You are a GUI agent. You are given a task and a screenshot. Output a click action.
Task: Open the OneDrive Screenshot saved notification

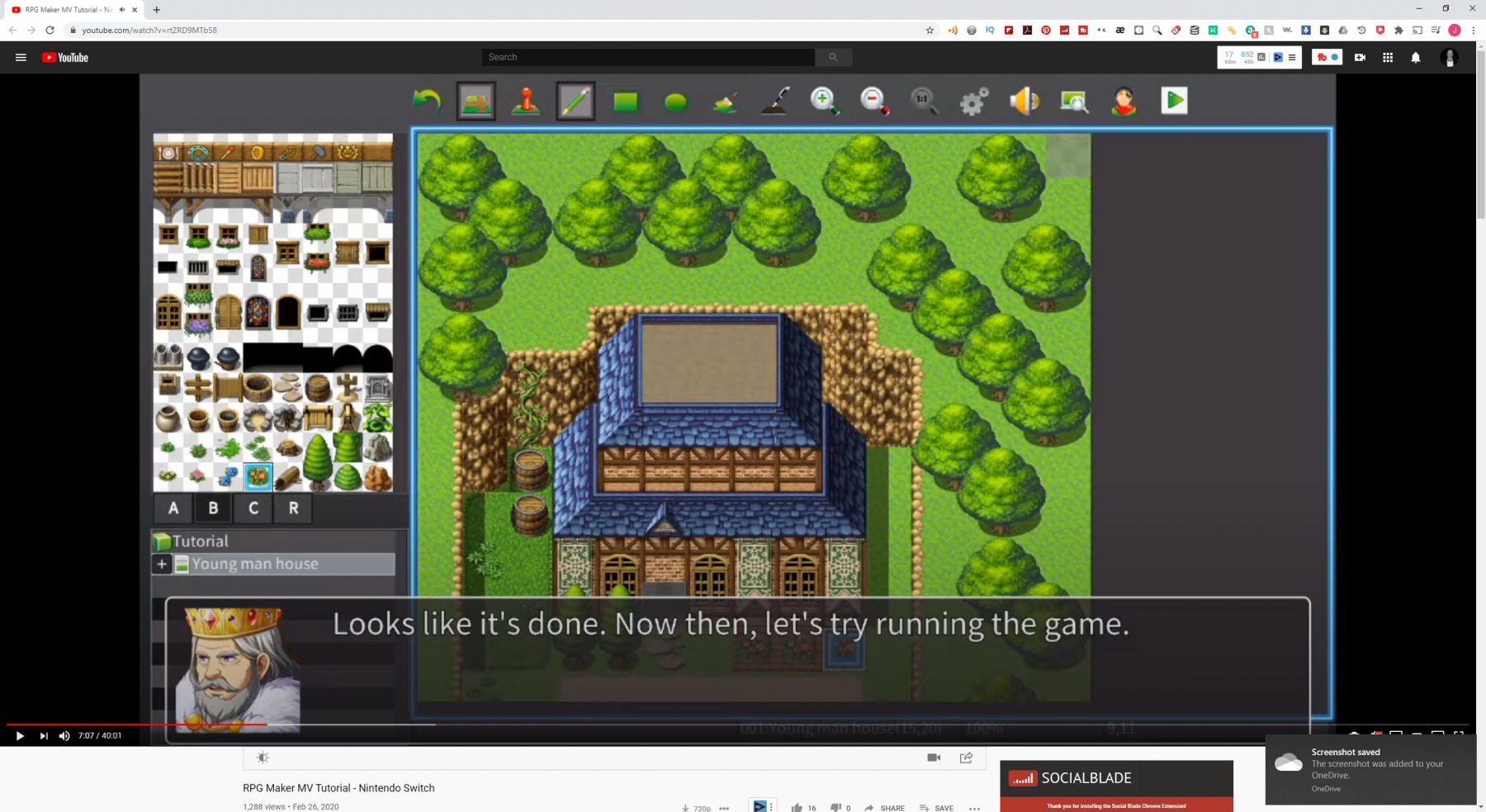(x=1370, y=770)
